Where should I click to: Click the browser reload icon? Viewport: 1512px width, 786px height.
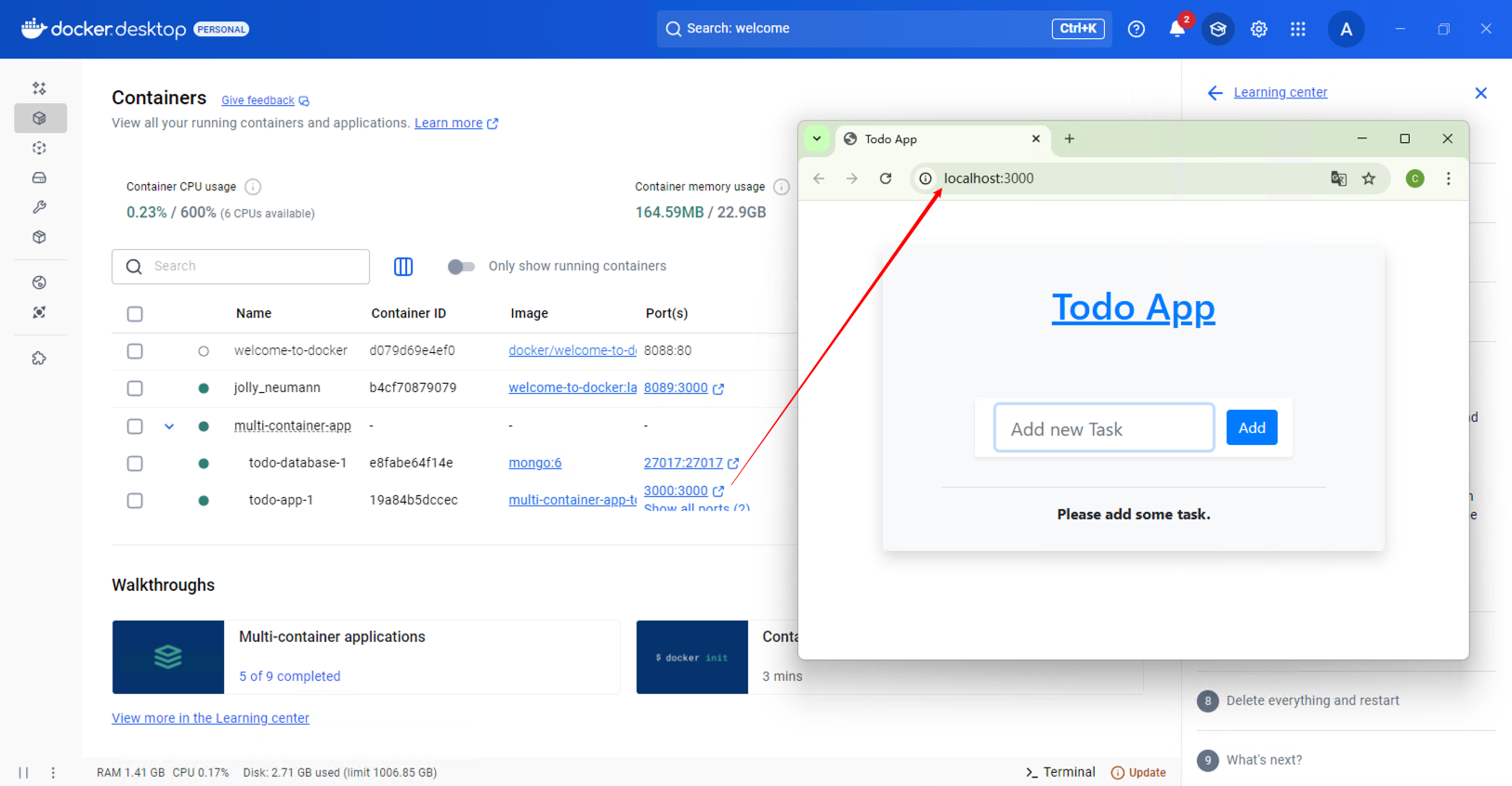pyautogui.click(x=886, y=178)
